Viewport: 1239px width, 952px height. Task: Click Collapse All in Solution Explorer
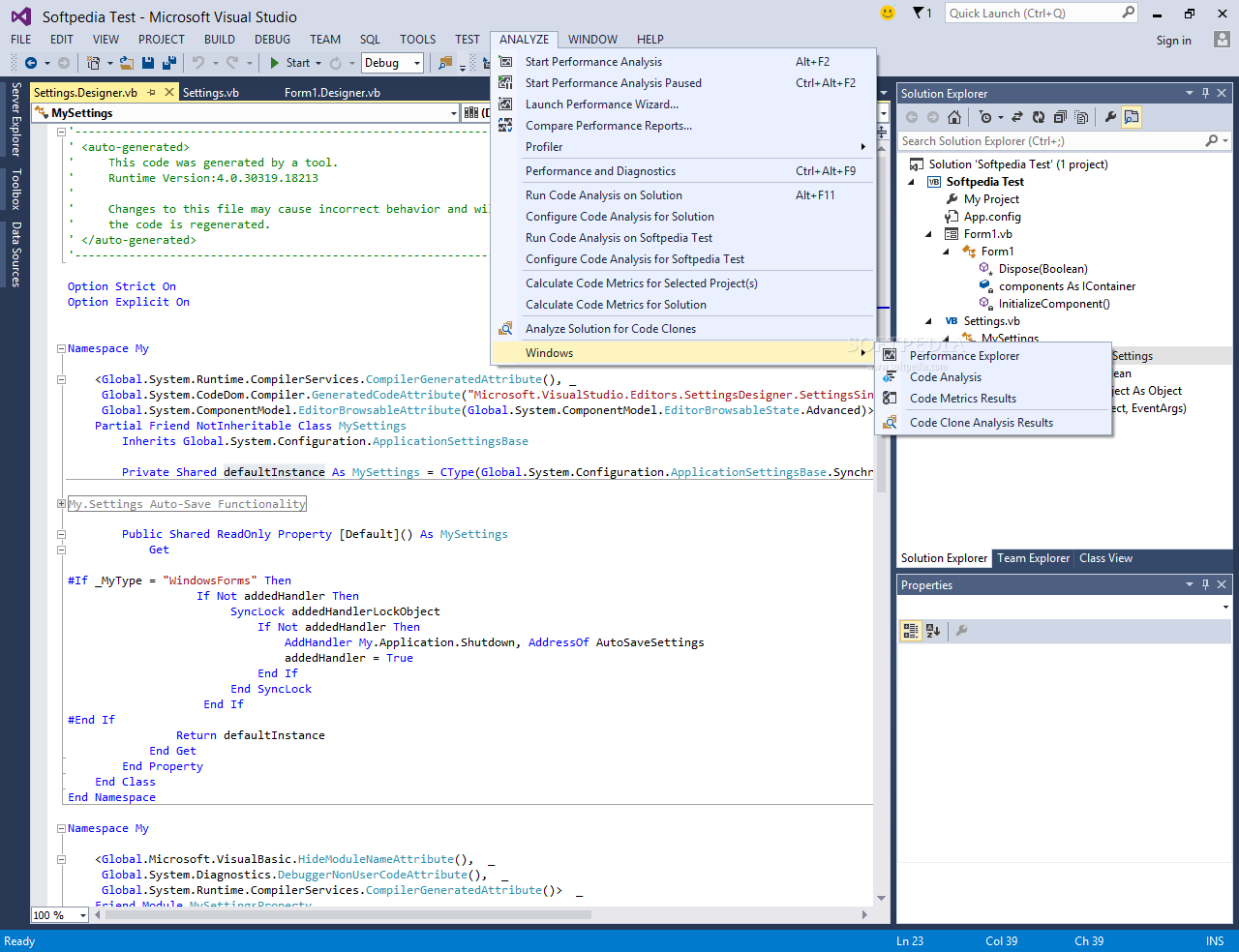point(1060,117)
